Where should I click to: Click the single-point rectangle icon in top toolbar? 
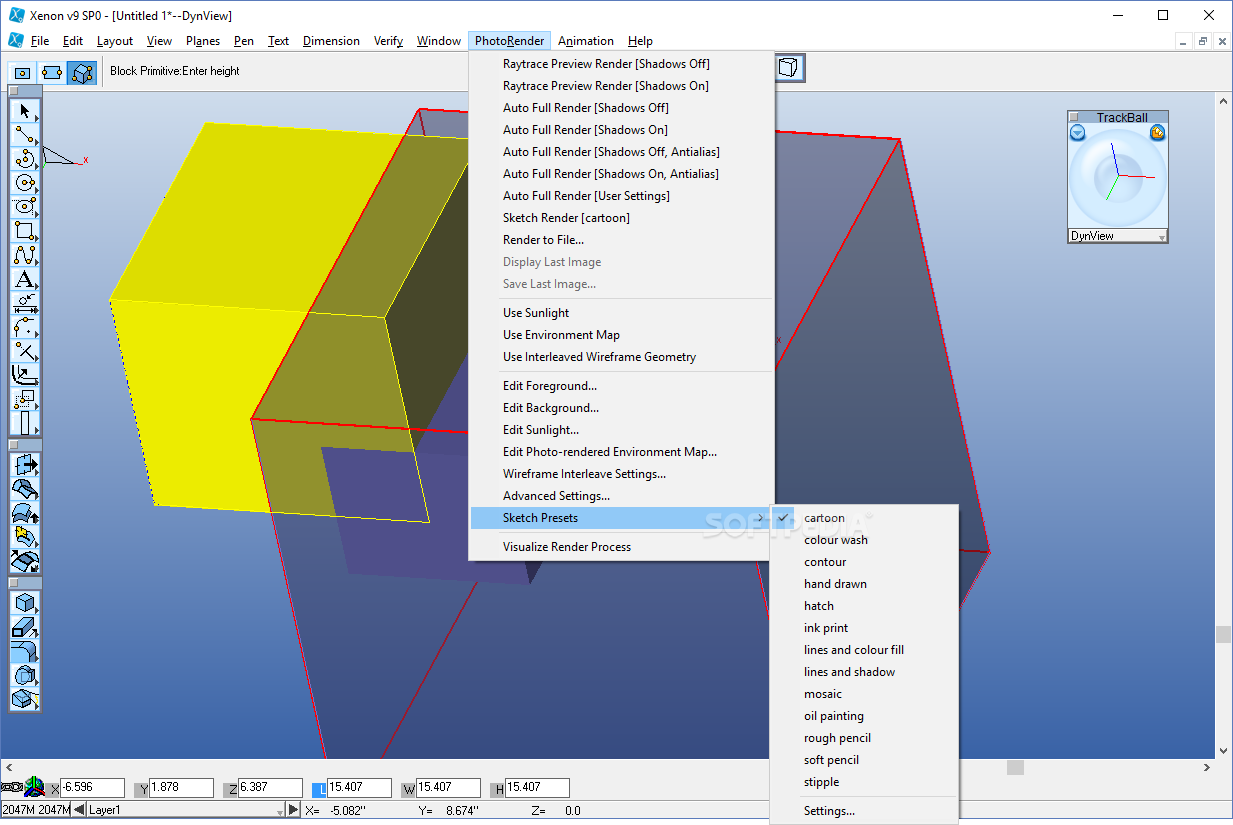[x=22, y=72]
